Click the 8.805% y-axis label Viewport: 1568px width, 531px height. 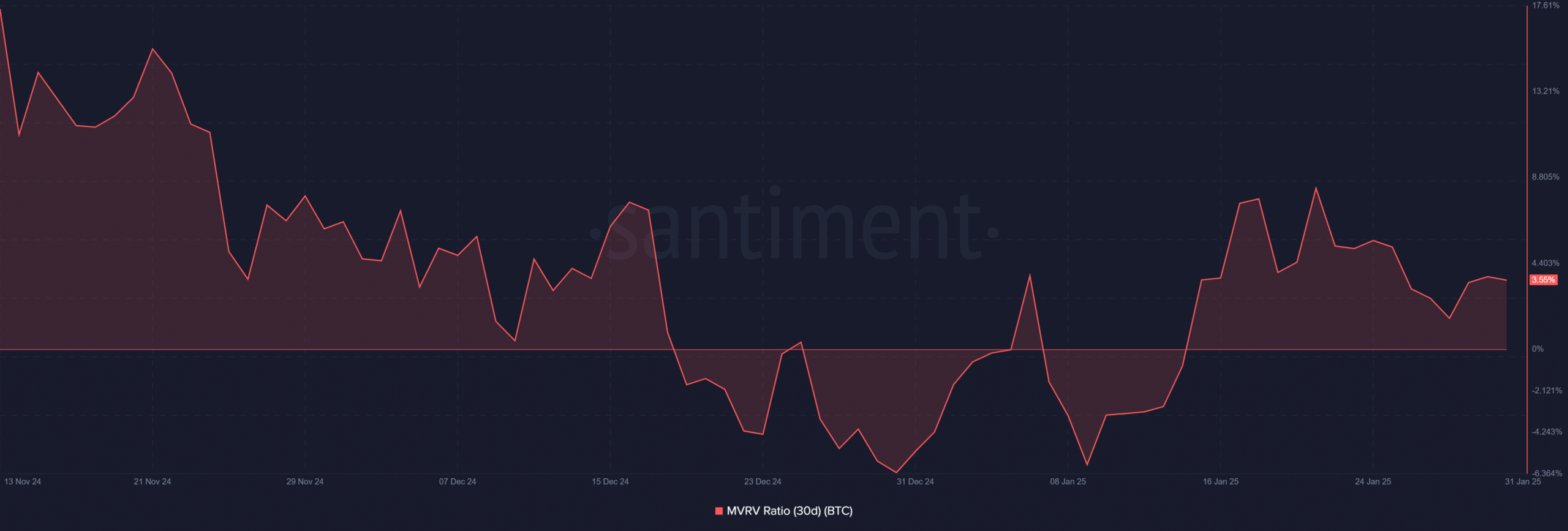pos(1546,177)
